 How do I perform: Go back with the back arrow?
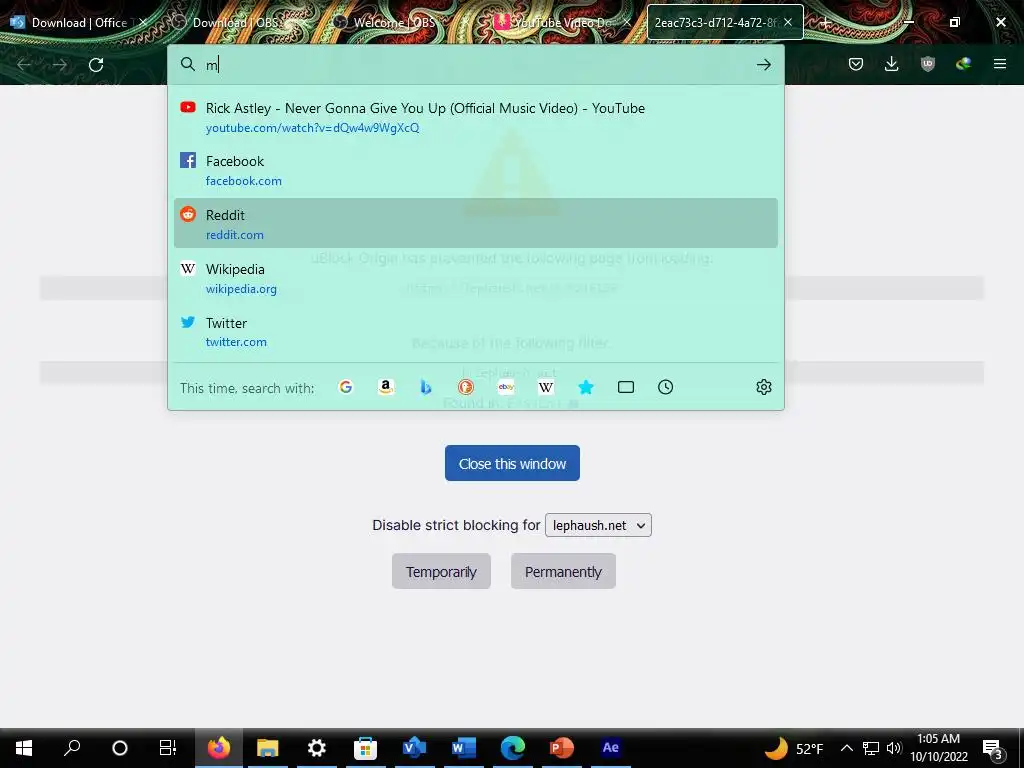coord(24,65)
